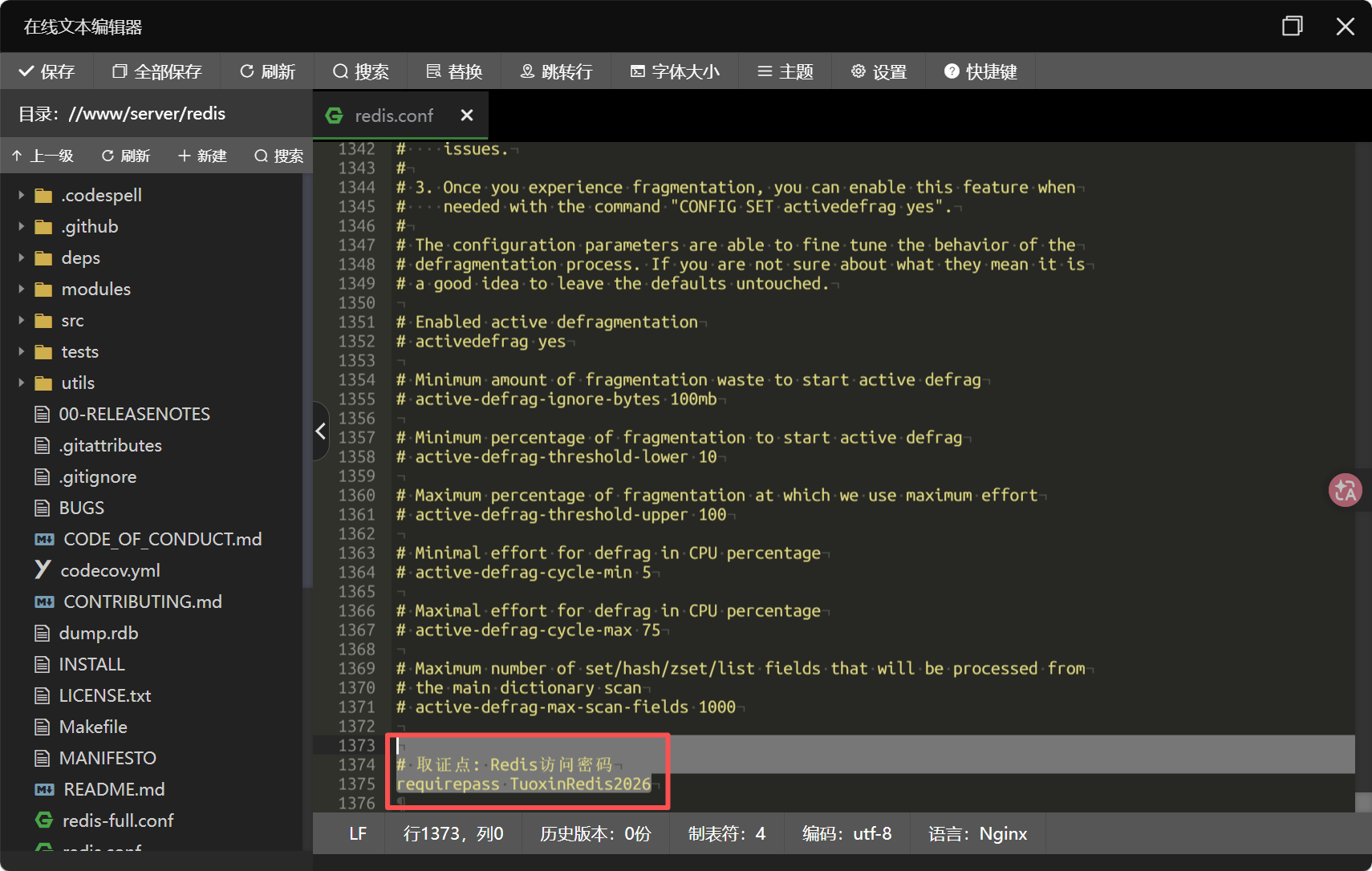Open the 替换 replace tool

click(454, 71)
